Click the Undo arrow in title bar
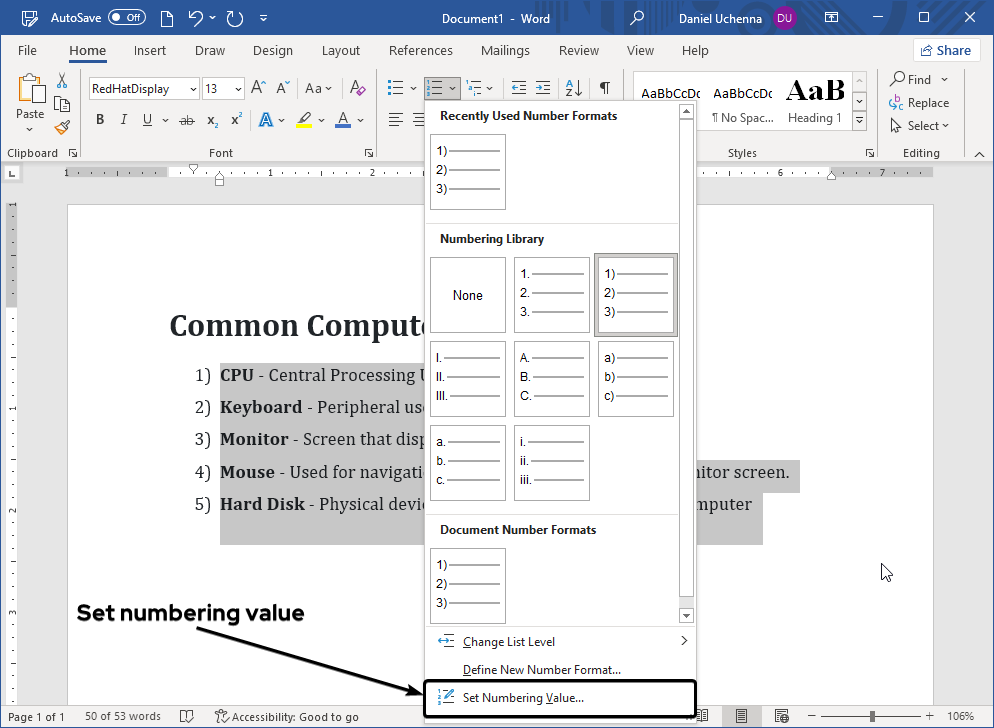Viewport: 994px width, 728px height. point(196,18)
